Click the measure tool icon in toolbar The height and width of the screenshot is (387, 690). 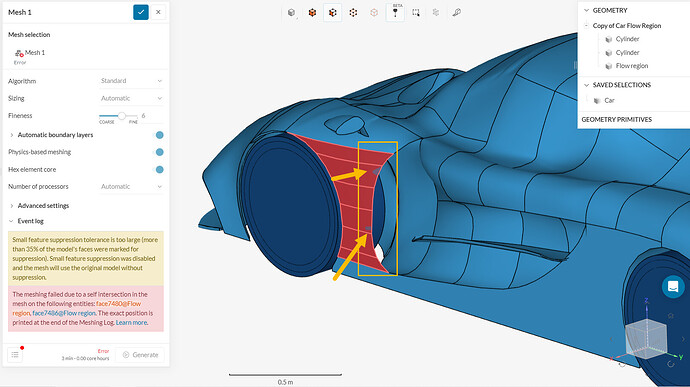click(457, 12)
